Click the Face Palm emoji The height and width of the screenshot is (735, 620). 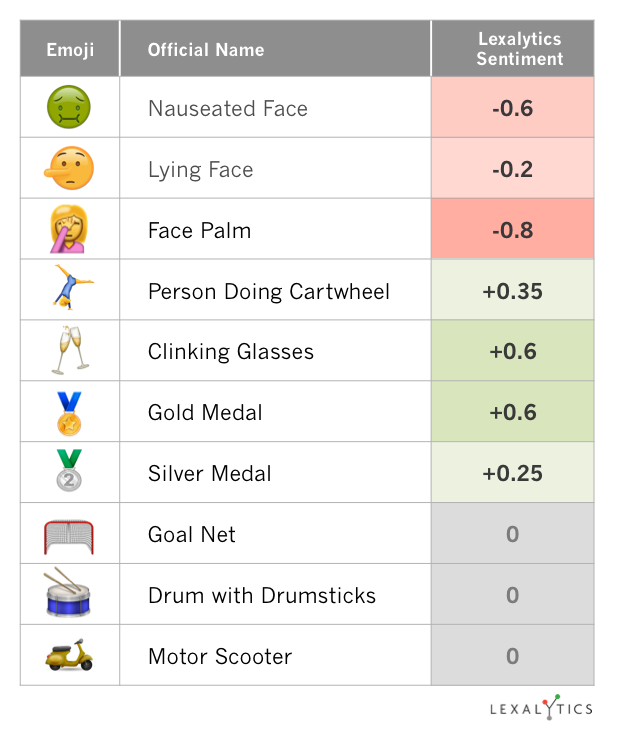[69, 229]
